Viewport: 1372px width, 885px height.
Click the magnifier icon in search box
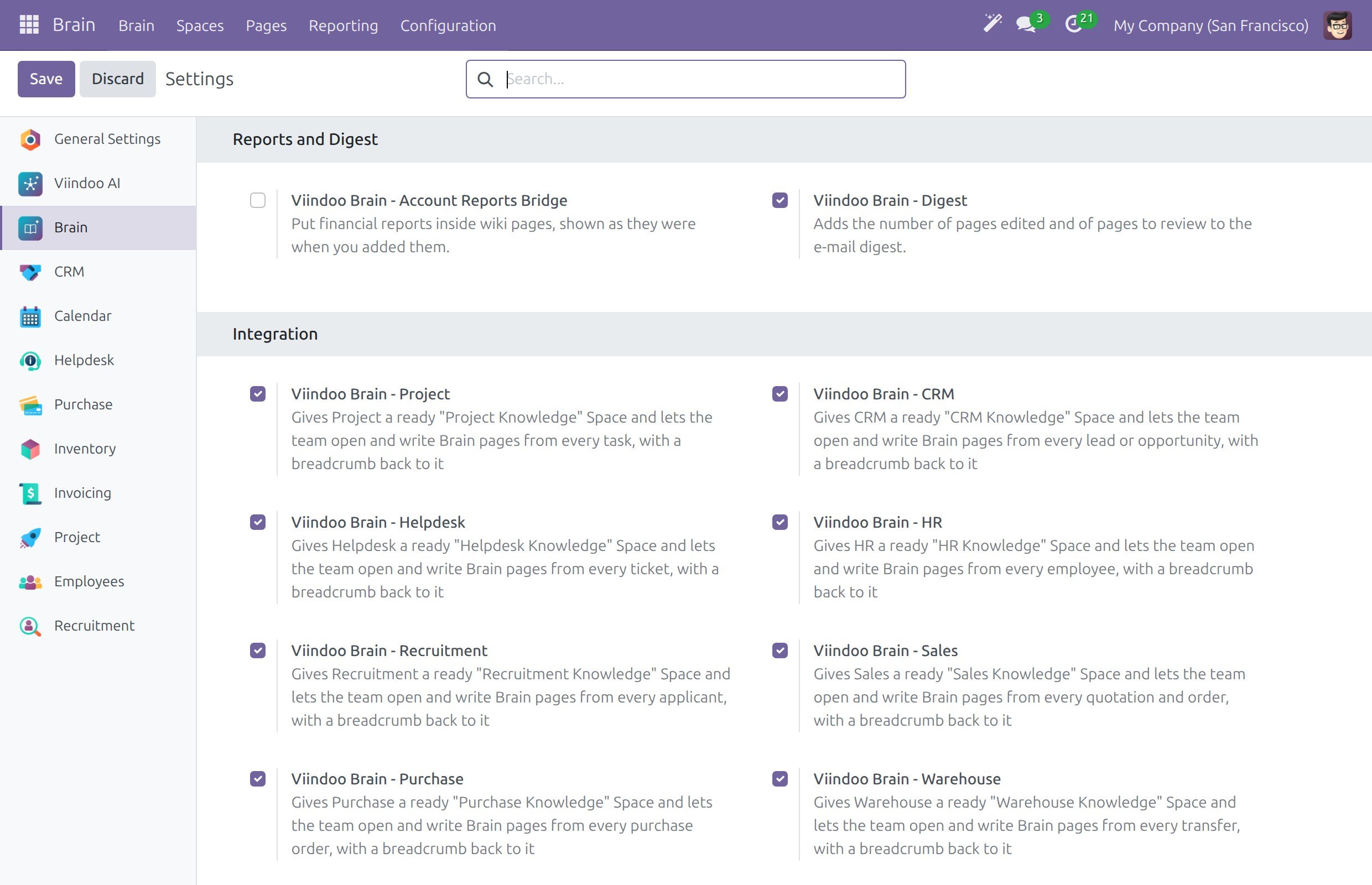point(485,79)
